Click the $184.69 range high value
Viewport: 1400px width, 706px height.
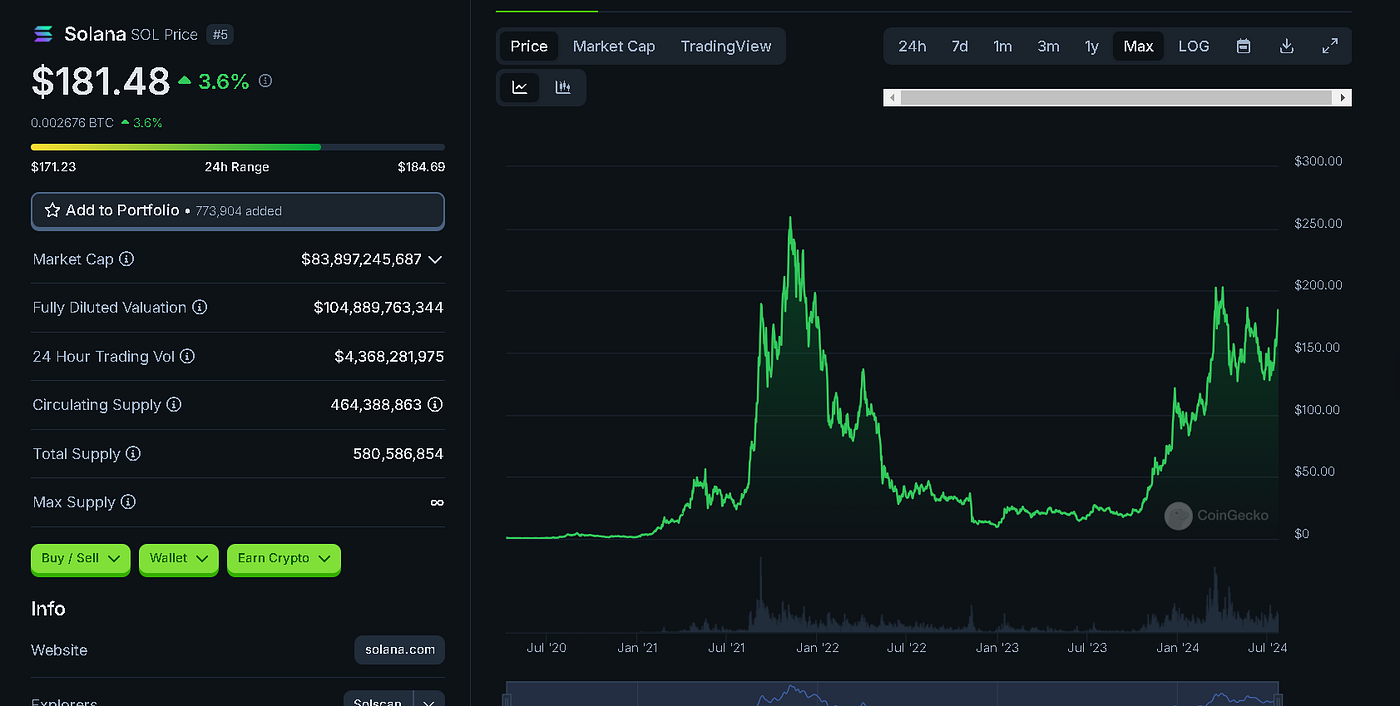pyautogui.click(x=421, y=167)
